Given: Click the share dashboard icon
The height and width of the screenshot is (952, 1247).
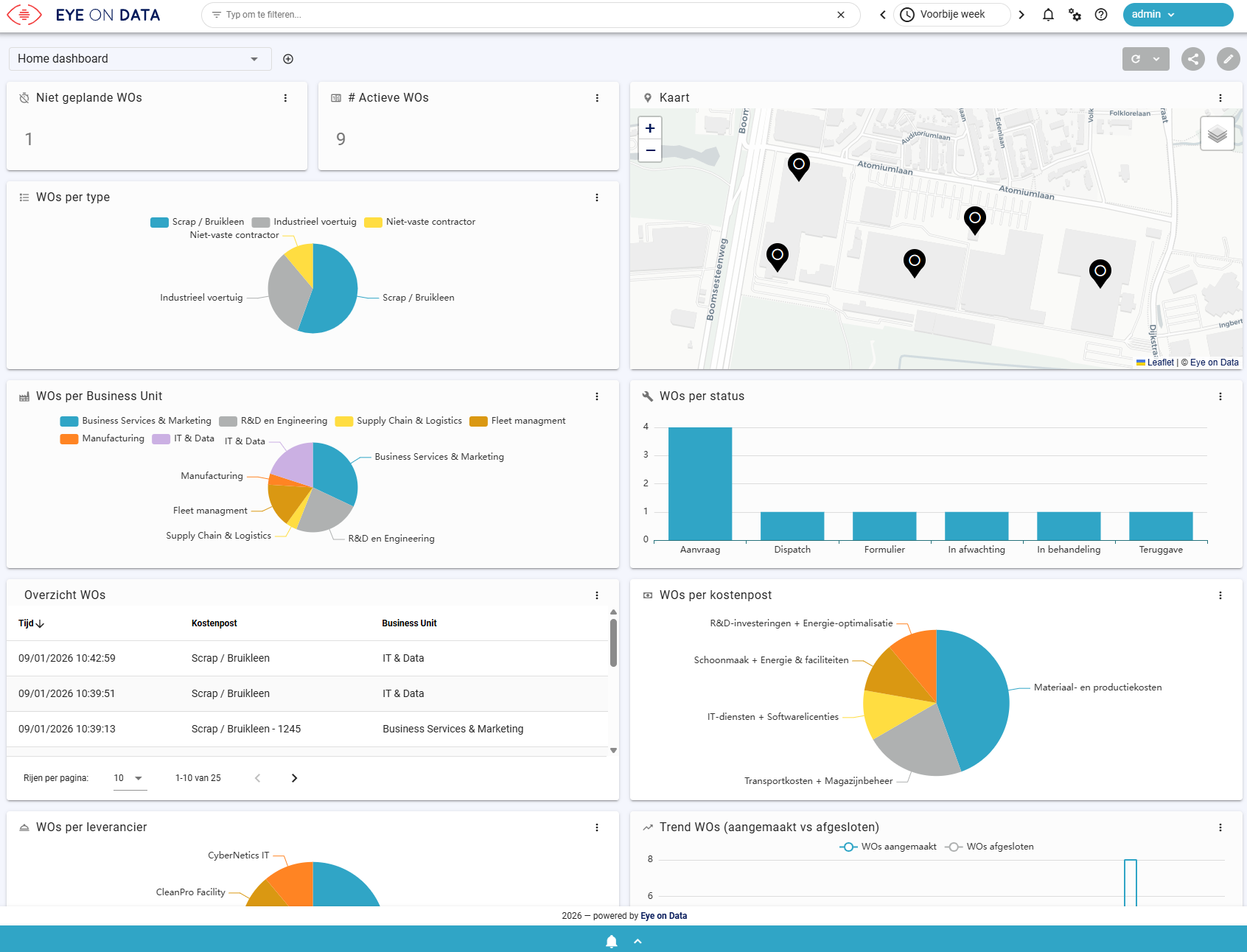Looking at the screenshot, I should [x=1193, y=59].
